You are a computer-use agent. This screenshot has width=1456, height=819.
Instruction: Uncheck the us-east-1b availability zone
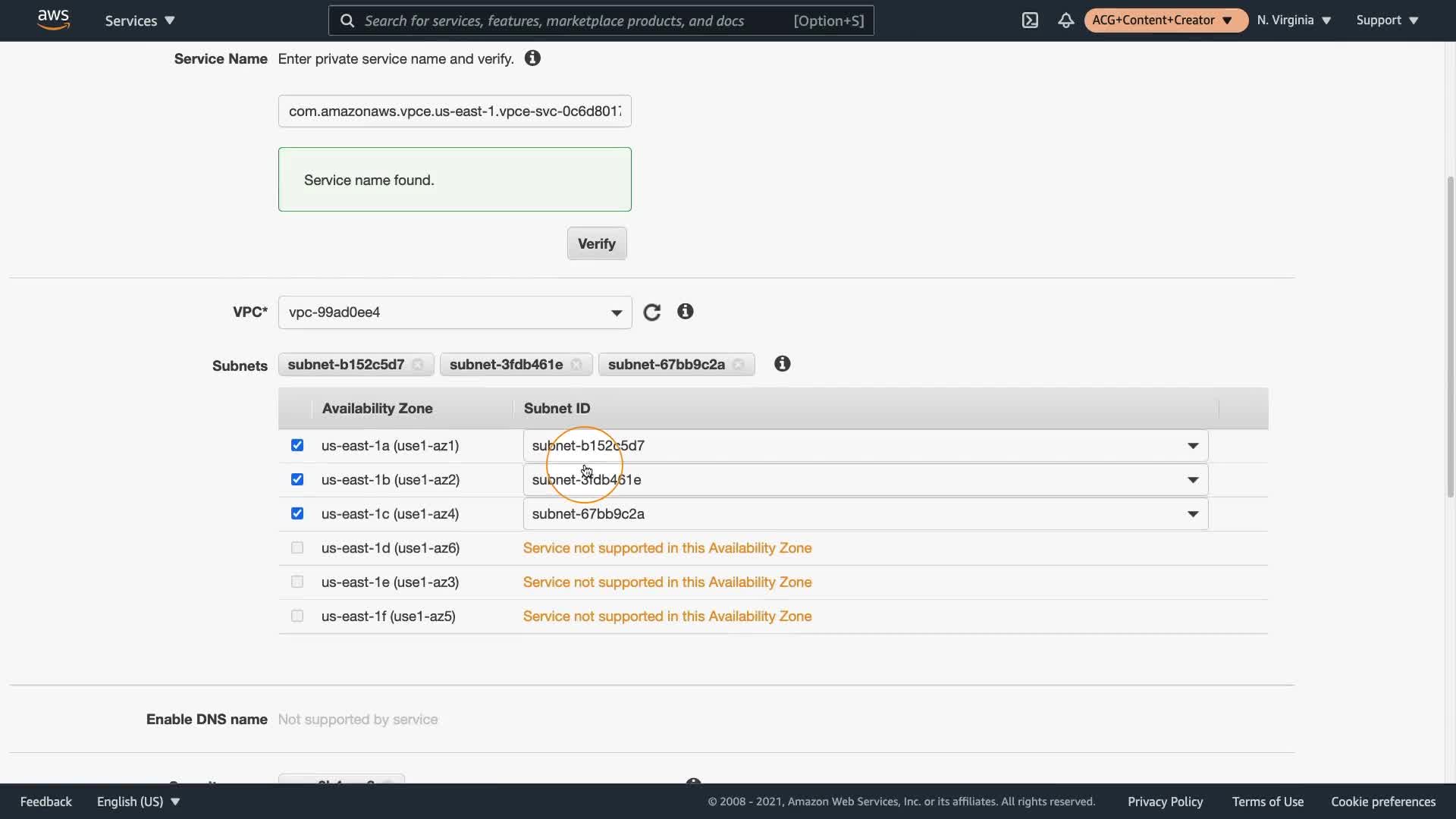[297, 479]
